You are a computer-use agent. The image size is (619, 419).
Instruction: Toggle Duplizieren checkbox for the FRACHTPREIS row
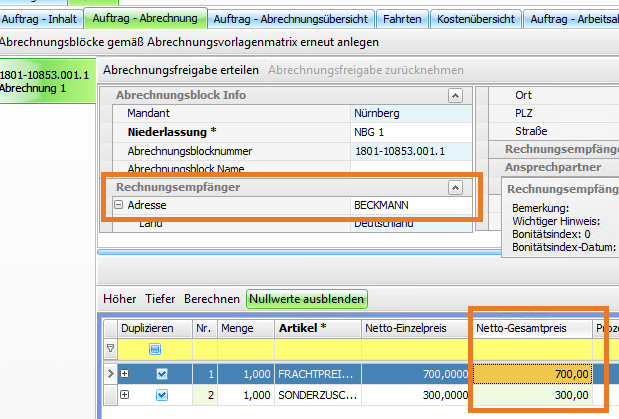click(163, 373)
